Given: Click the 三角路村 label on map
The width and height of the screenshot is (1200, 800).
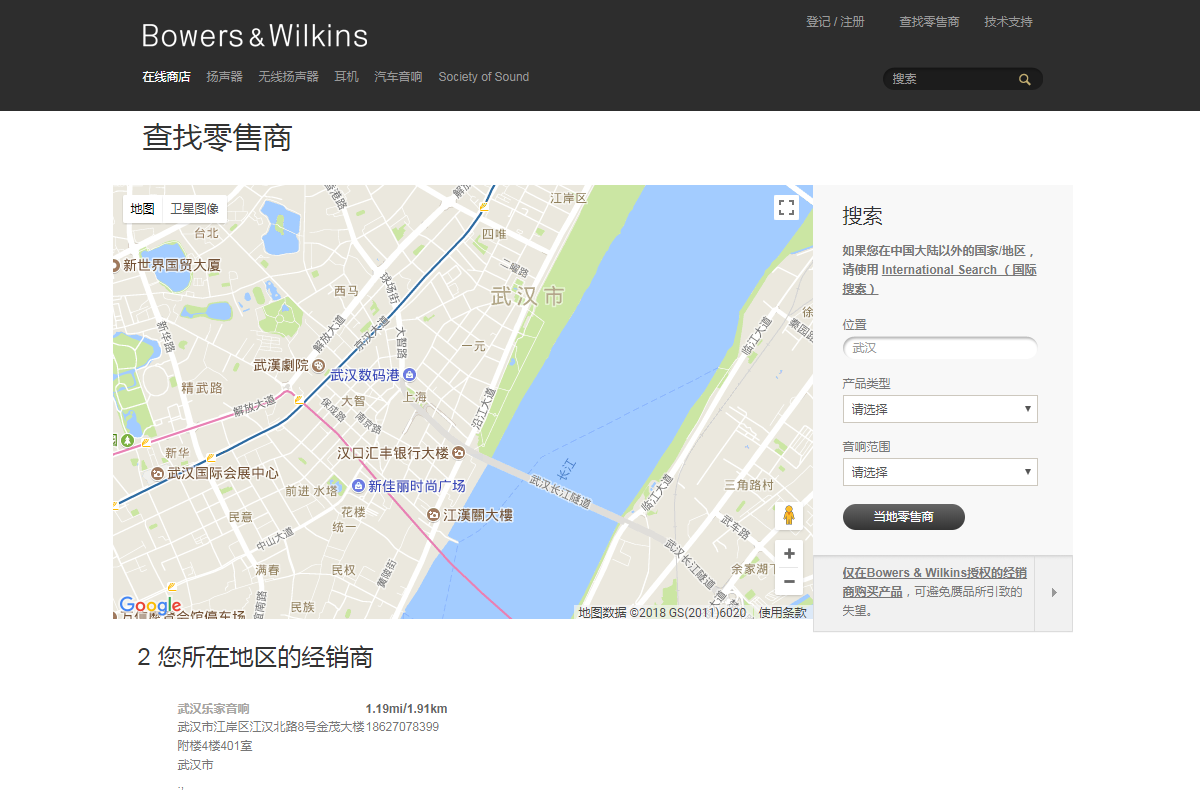Looking at the screenshot, I should pos(748,485).
